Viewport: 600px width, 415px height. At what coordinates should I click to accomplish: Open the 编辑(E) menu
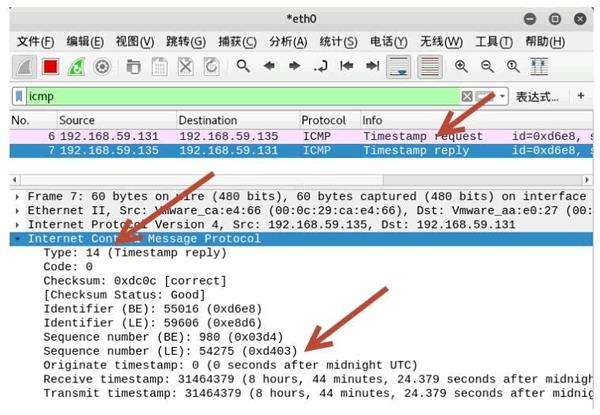point(85,42)
